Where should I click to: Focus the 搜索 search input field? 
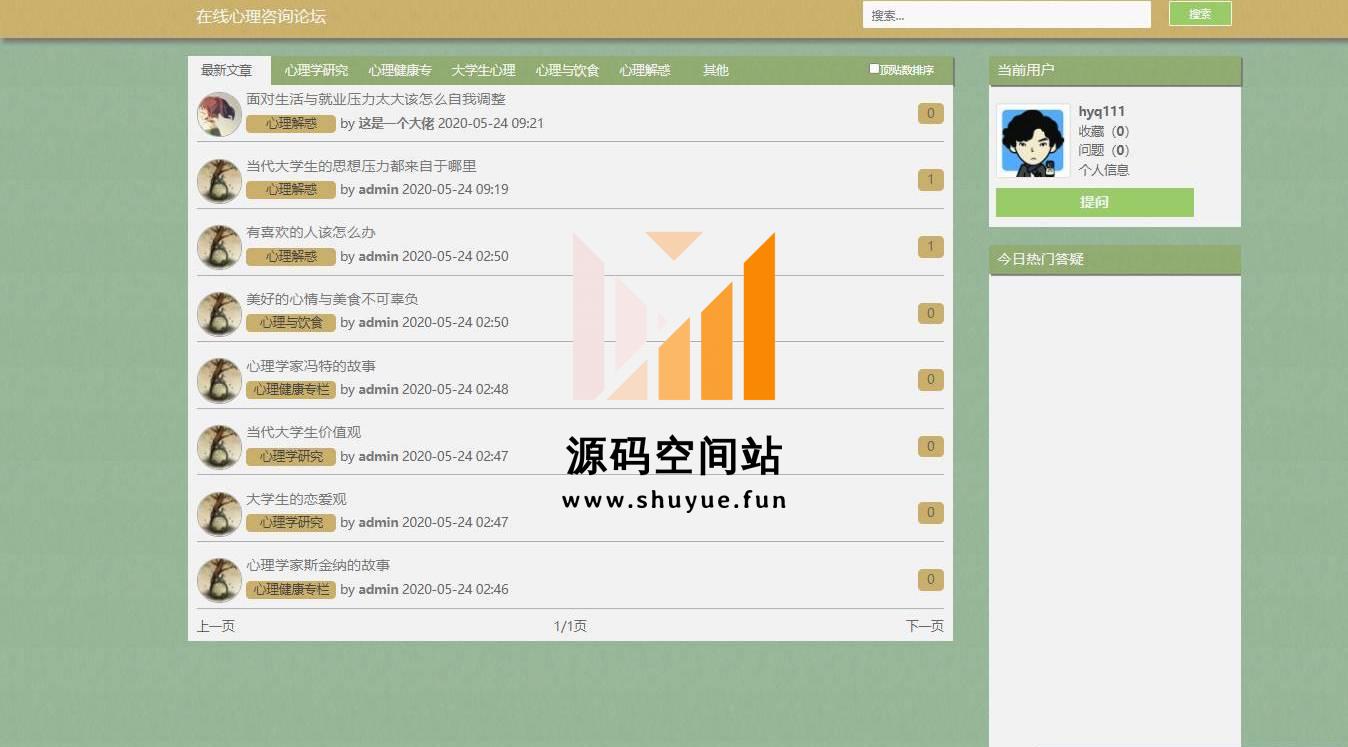point(1007,15)
